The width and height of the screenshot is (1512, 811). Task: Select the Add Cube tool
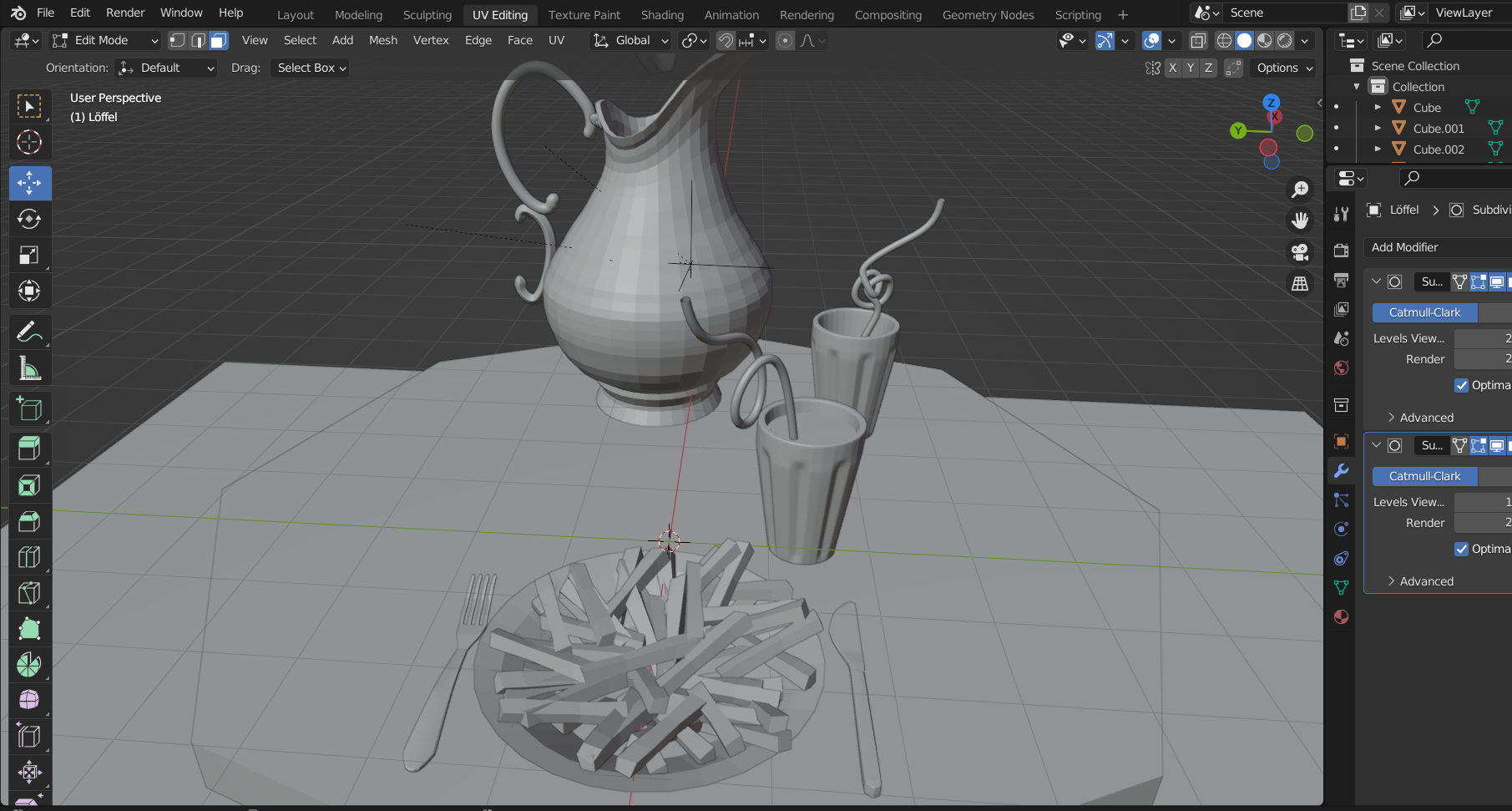29,408
